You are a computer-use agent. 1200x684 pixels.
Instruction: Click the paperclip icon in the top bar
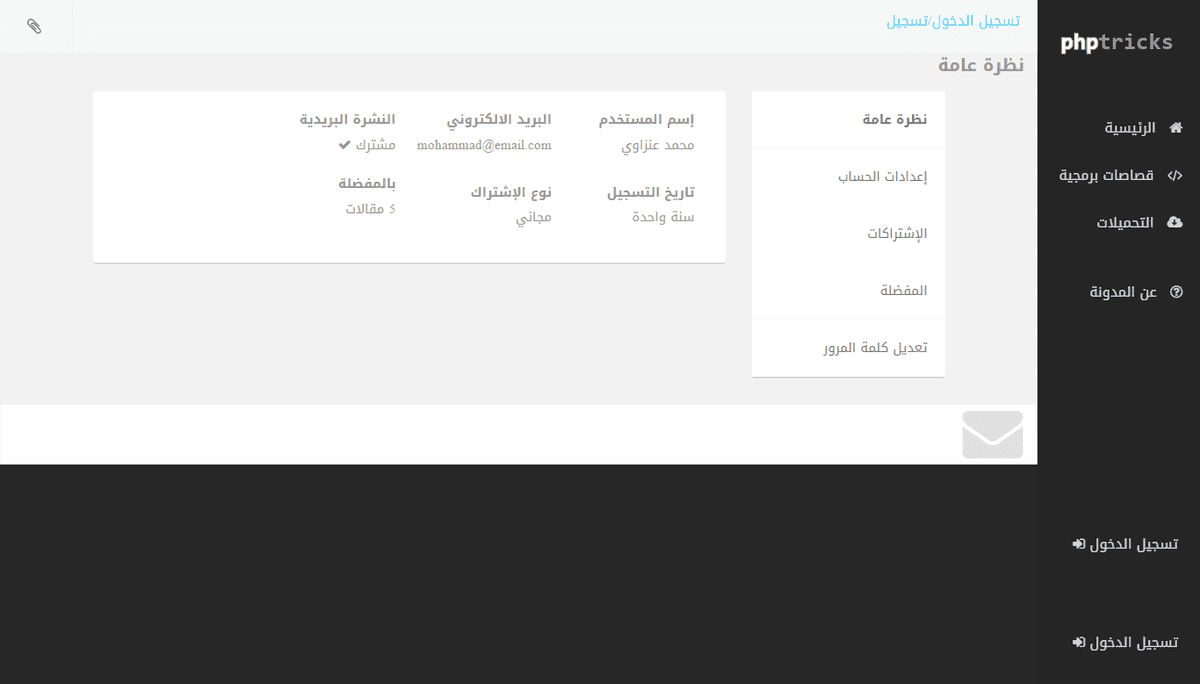point(34,26)
